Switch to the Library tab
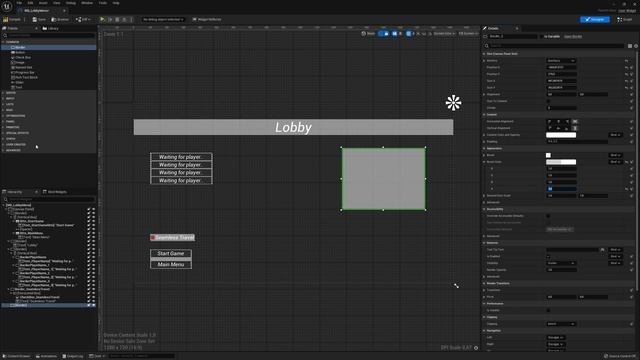Viewport: 640px width, 360px height. point(51,29)
